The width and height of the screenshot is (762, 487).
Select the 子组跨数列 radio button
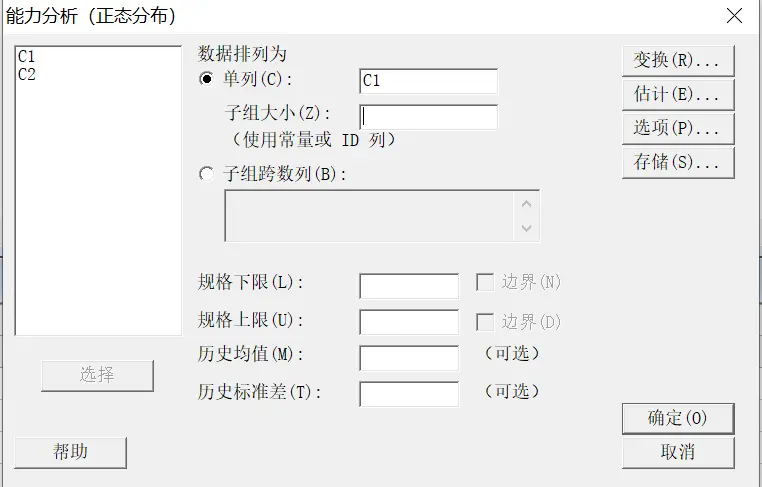207,174
